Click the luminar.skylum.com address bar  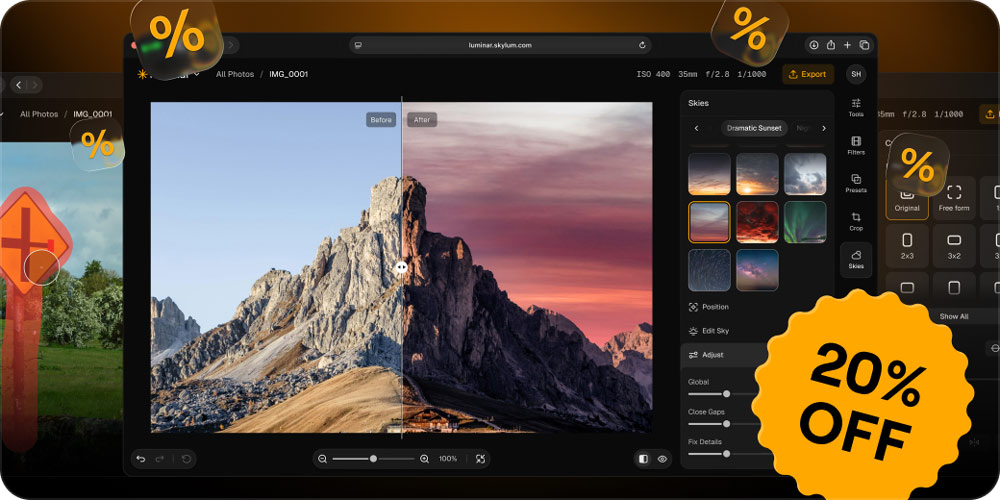(500, 45)
